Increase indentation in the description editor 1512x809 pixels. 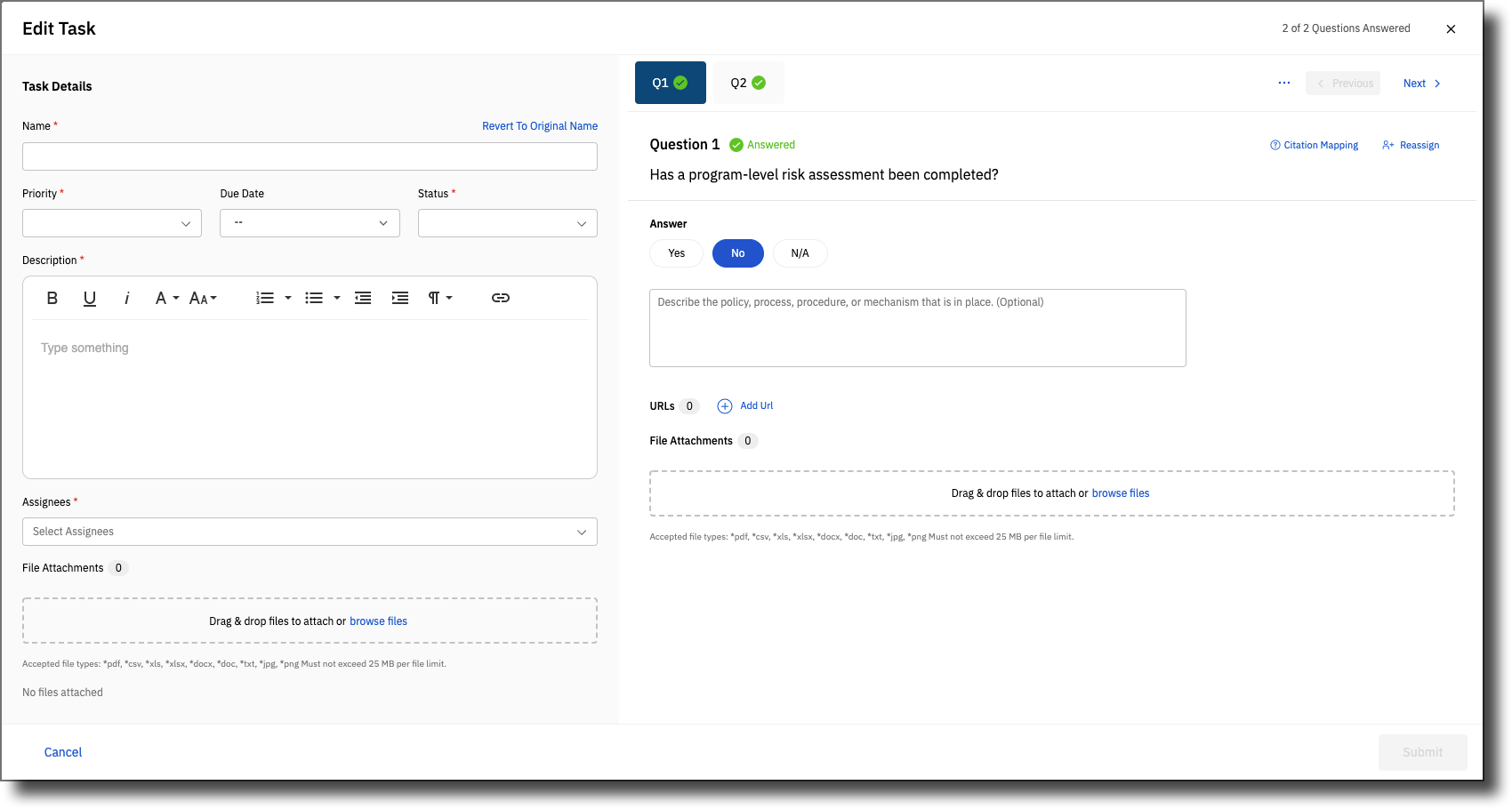tap(399, 298)
